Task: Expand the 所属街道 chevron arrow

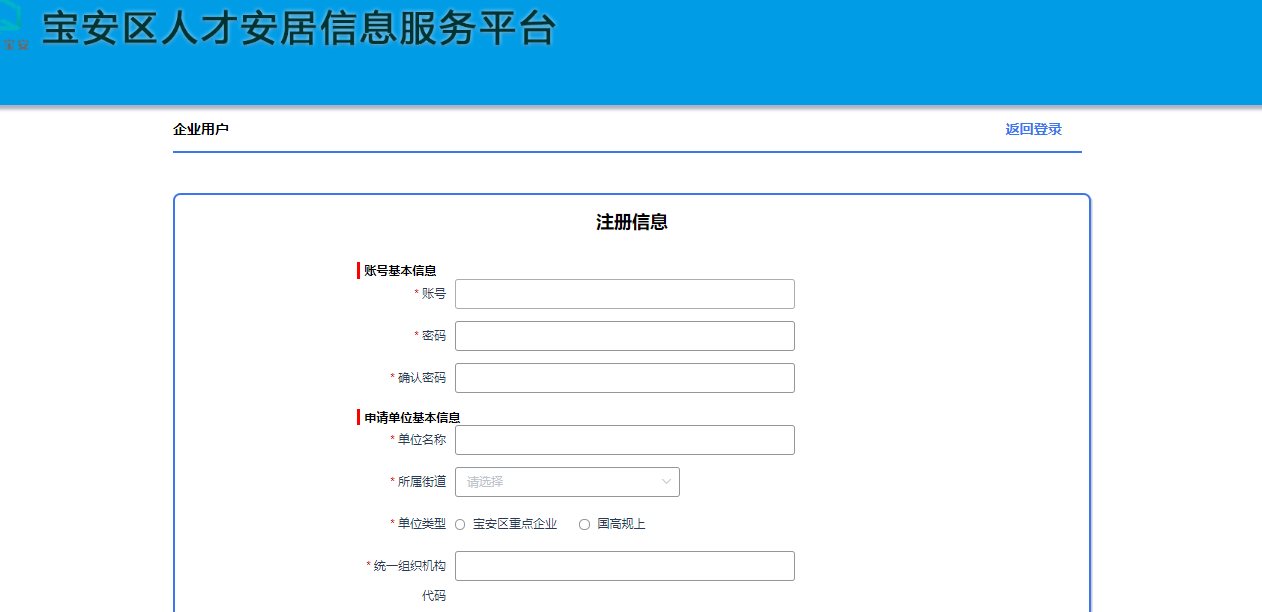Action: click(x=667, y=482)
